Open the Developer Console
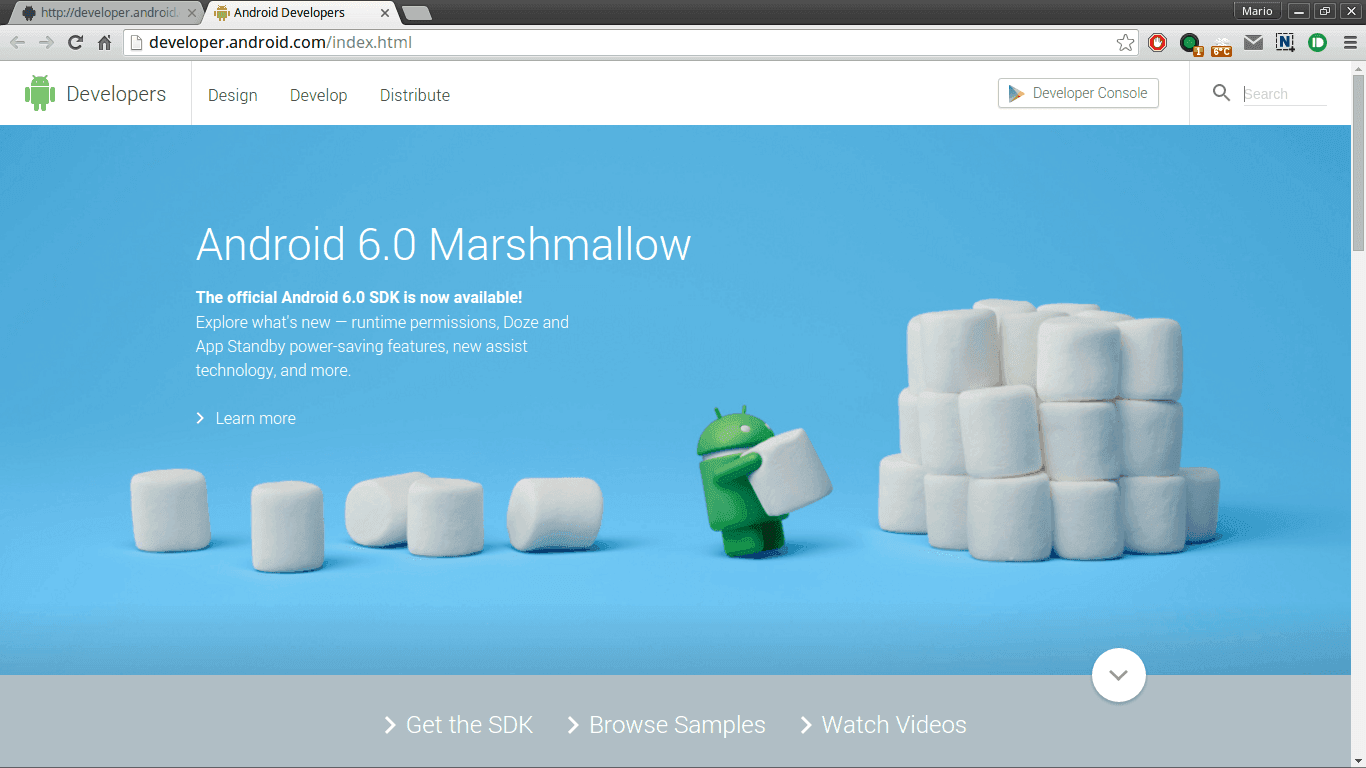This screenshot has width=1366, height=768. pyautogui.click(x=1078, y=93)
